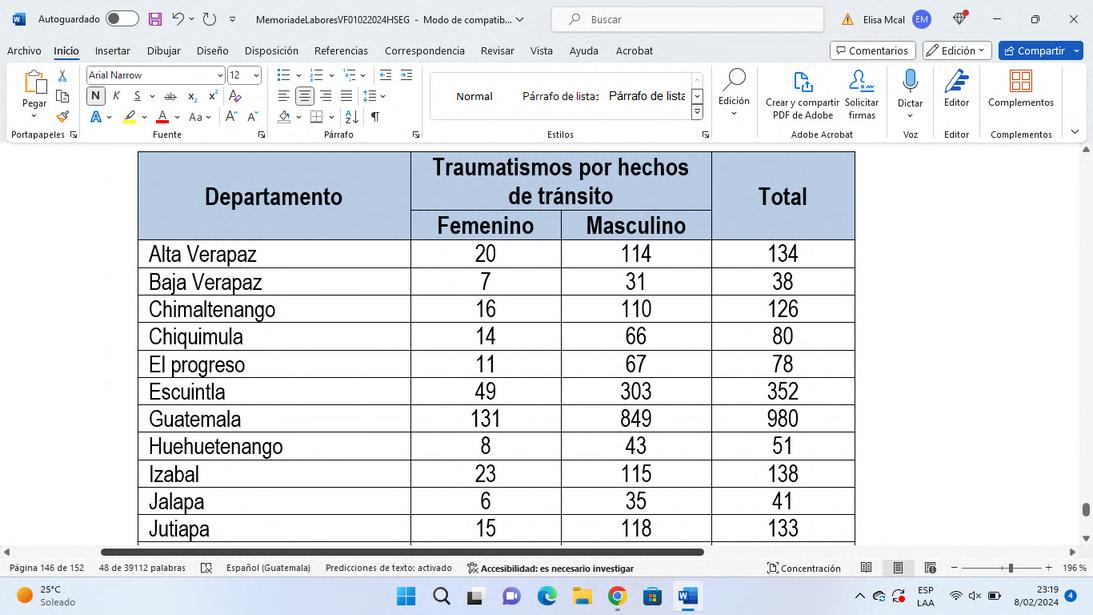
Task: Toggle italic with the K button
Action: [x=116, y=96]
